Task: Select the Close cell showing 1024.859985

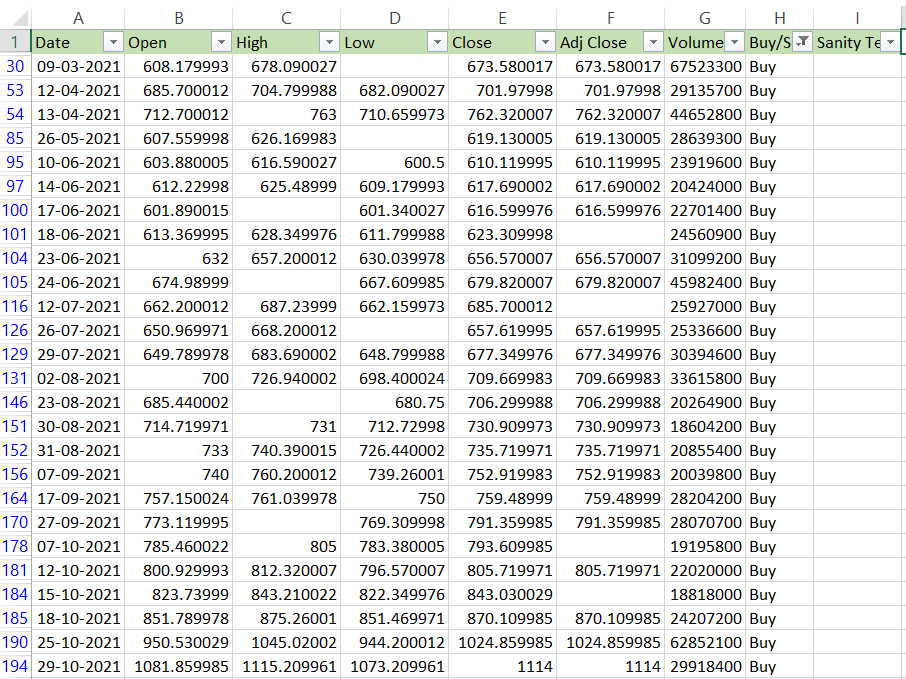Action: point(502,642)
